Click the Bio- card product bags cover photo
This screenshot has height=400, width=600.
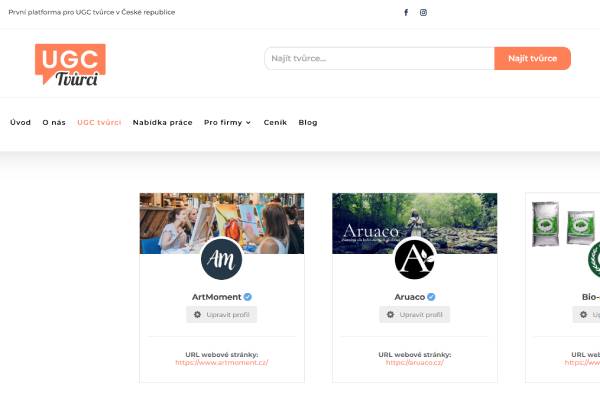pyautogui.click(x=563, y=223)
